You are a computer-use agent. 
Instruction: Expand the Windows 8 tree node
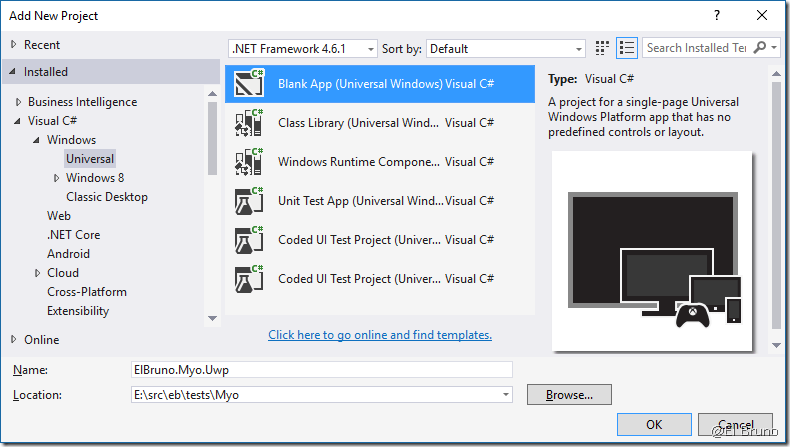coord(56,178)
